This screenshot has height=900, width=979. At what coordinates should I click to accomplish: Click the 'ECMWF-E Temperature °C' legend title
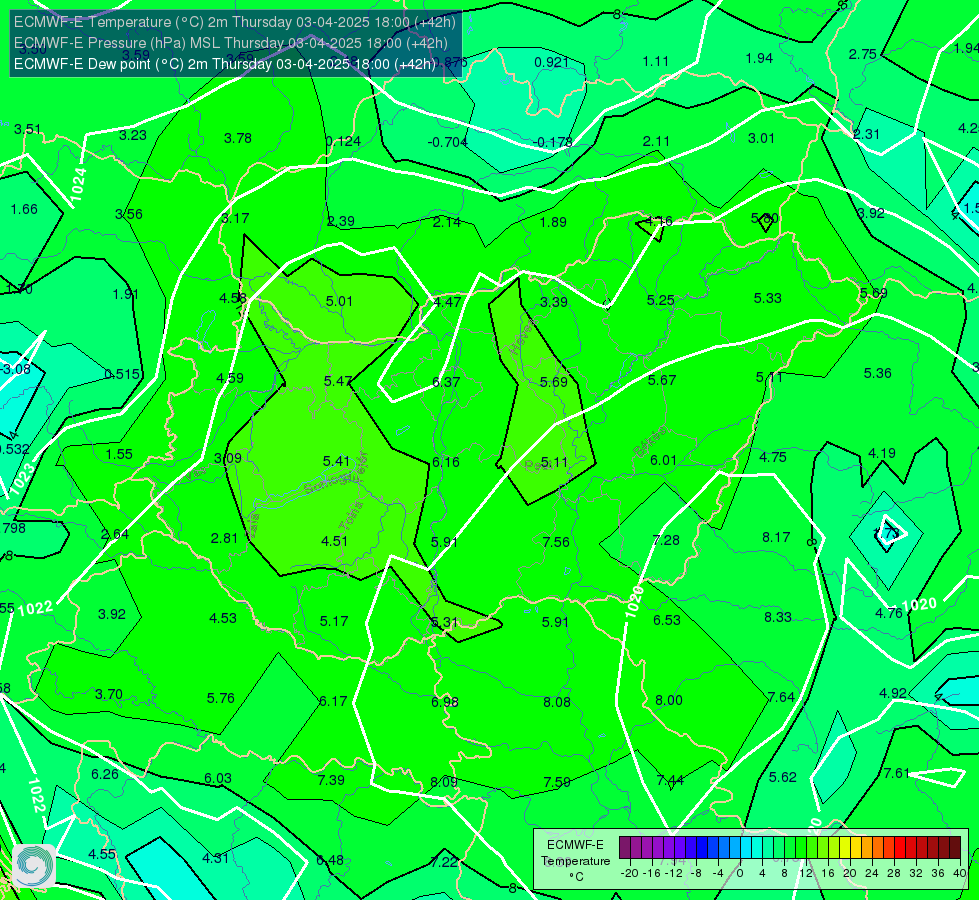click(575, 861)
